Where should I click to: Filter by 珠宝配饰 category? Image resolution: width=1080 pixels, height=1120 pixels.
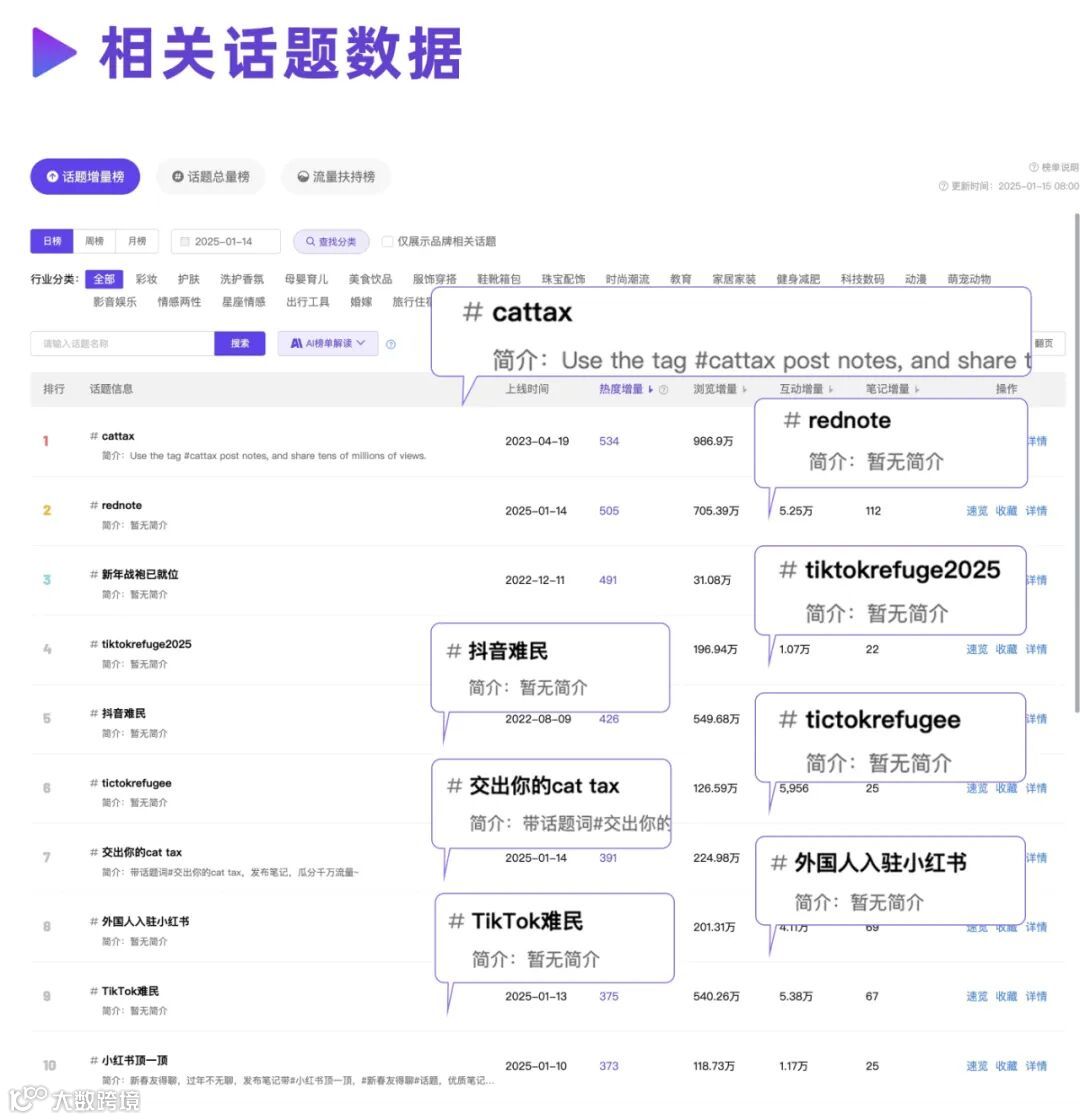click(x=563, y=279)
